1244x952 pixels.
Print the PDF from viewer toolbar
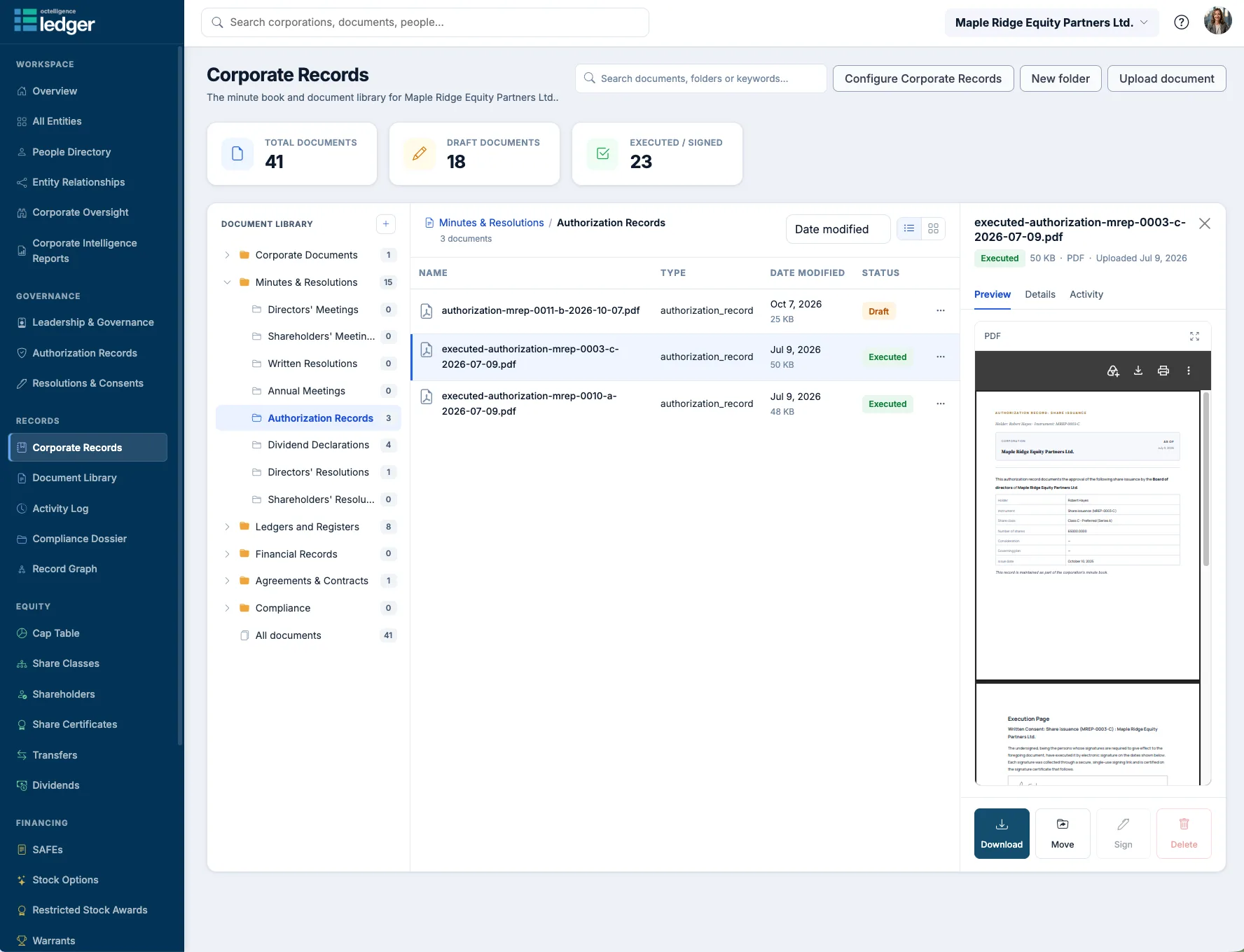1163,371
